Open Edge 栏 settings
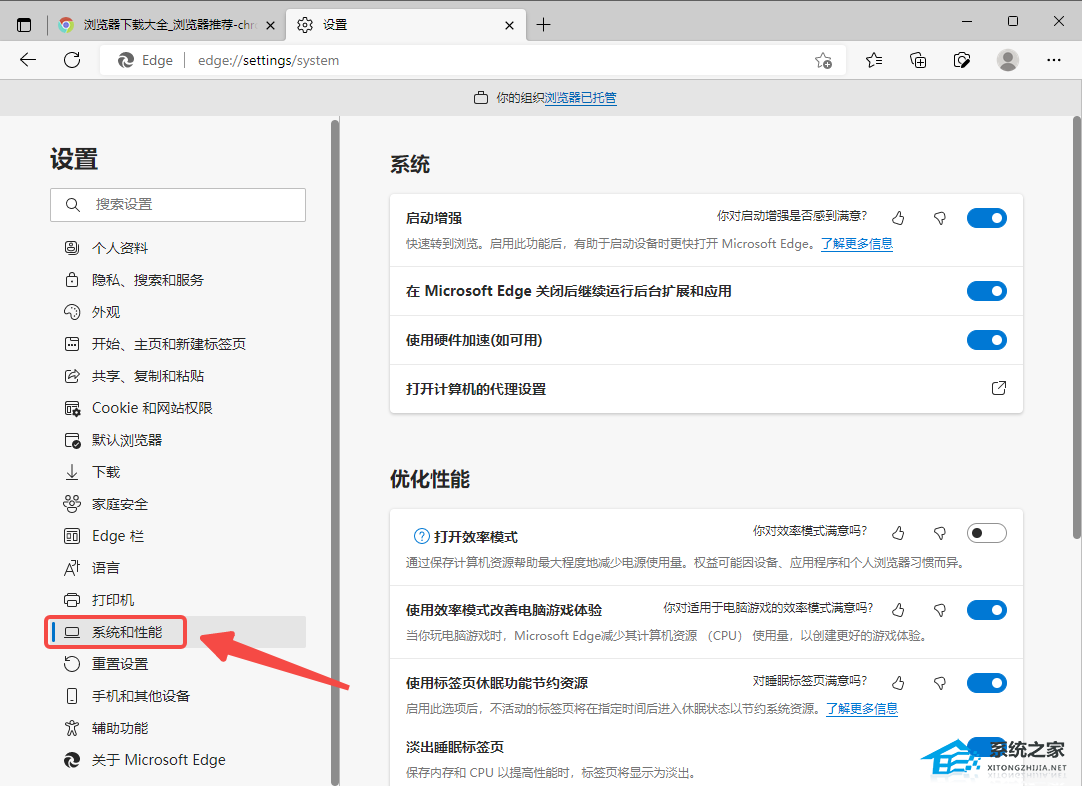The image size is (1082, 786). click(178, 536)
